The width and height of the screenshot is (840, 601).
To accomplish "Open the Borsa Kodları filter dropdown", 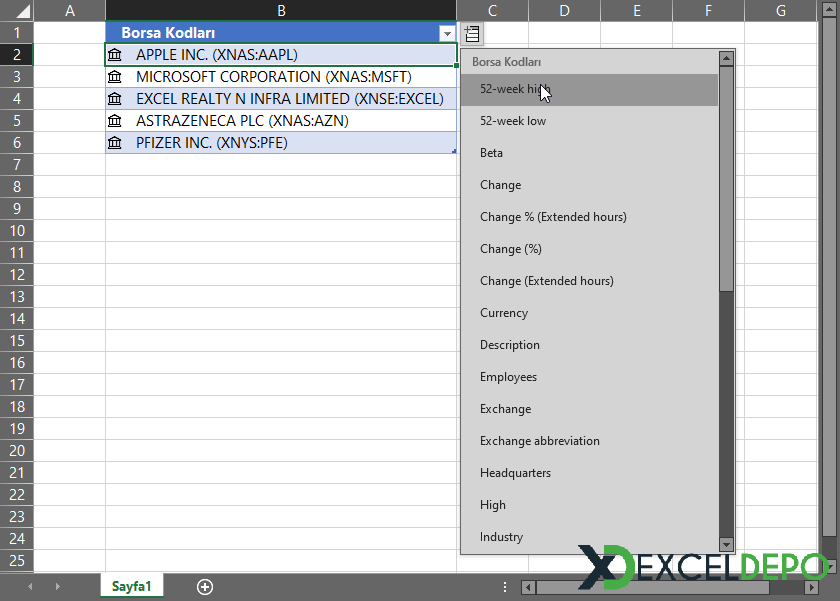I will point(447,34).
